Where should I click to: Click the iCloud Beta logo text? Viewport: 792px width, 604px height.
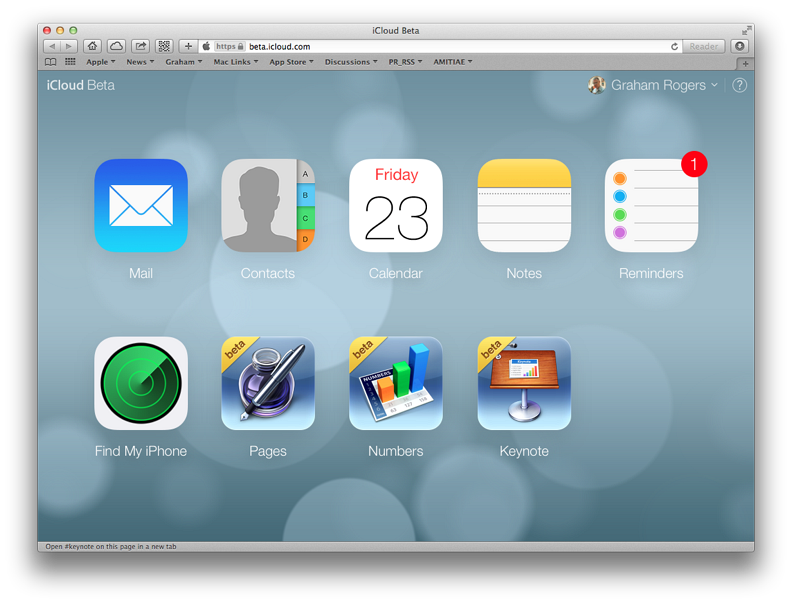81,85
